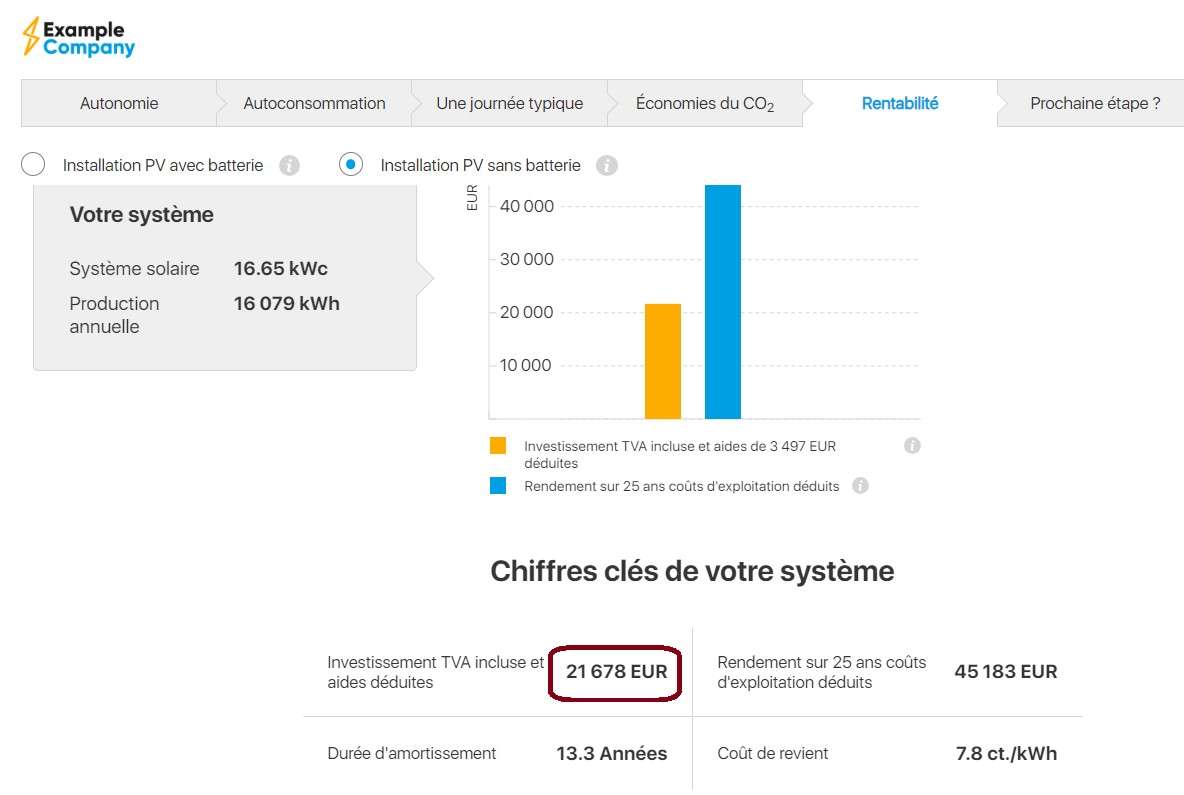Image resolution: width=1184 pixels, height=795 pixels.
Task: Click the 45 183 EUR return value
Action: pos(1005,672)
